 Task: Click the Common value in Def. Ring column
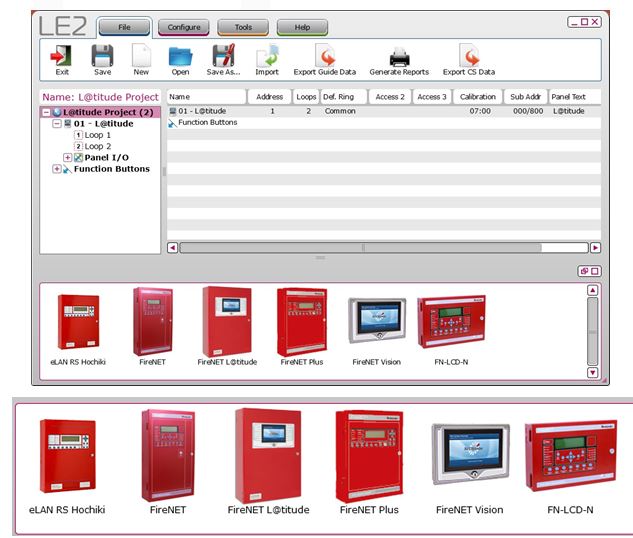340,111
